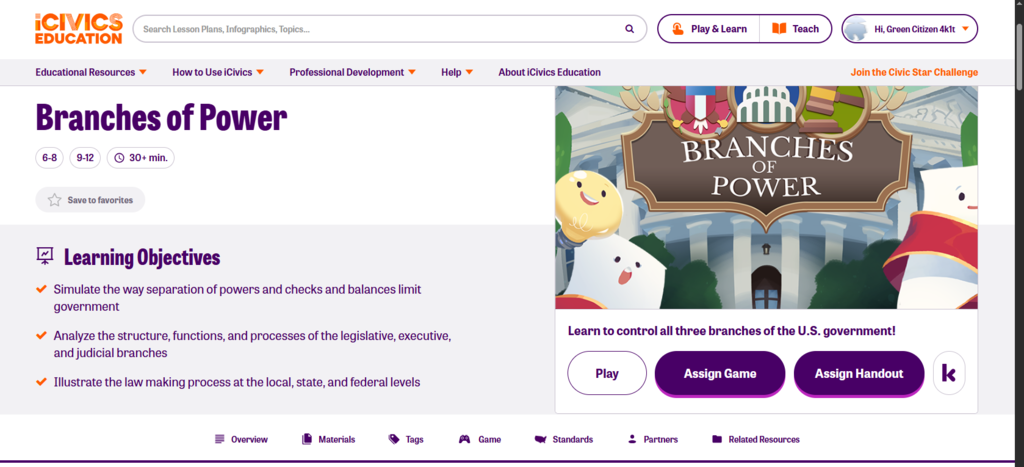1024x467 pixels.
Task: Open About iCivics Education page
Action: point(549,72)
